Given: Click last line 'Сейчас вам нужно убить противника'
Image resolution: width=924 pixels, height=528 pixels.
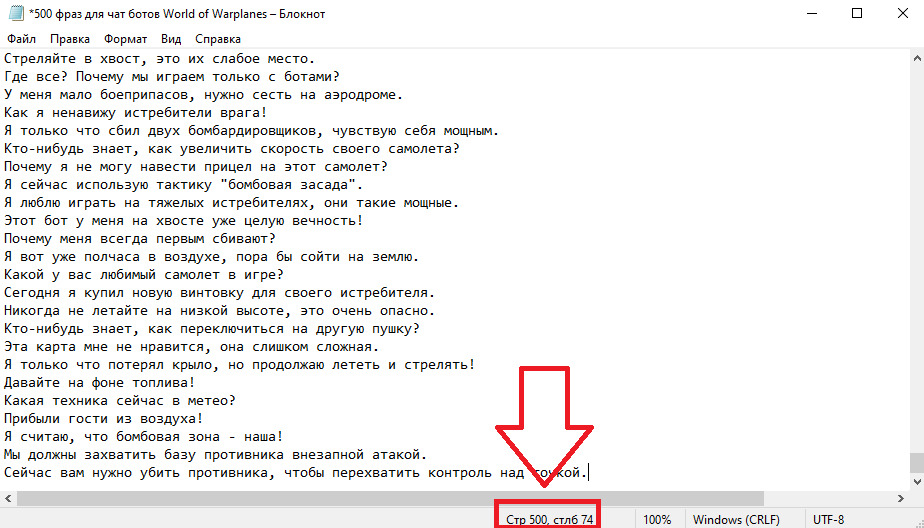Looking at the screenshot, I should click(296, 472).
